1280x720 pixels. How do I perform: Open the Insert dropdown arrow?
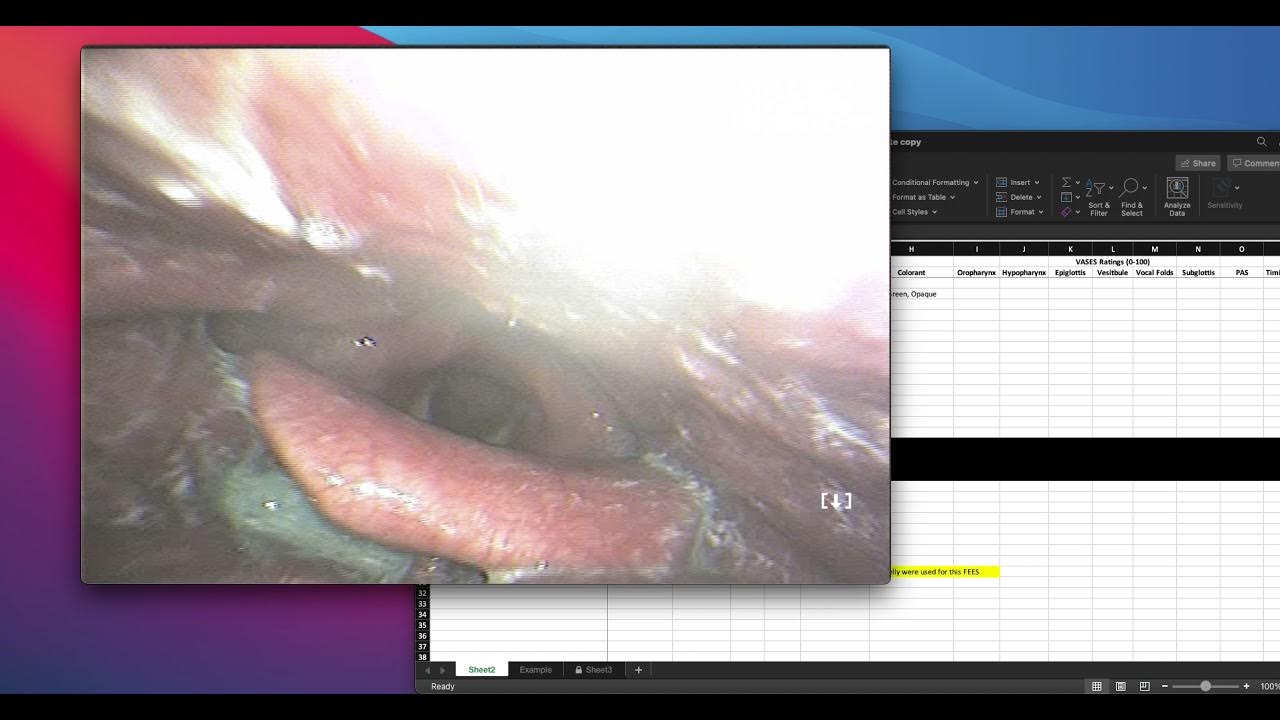tap(1037, 183)
